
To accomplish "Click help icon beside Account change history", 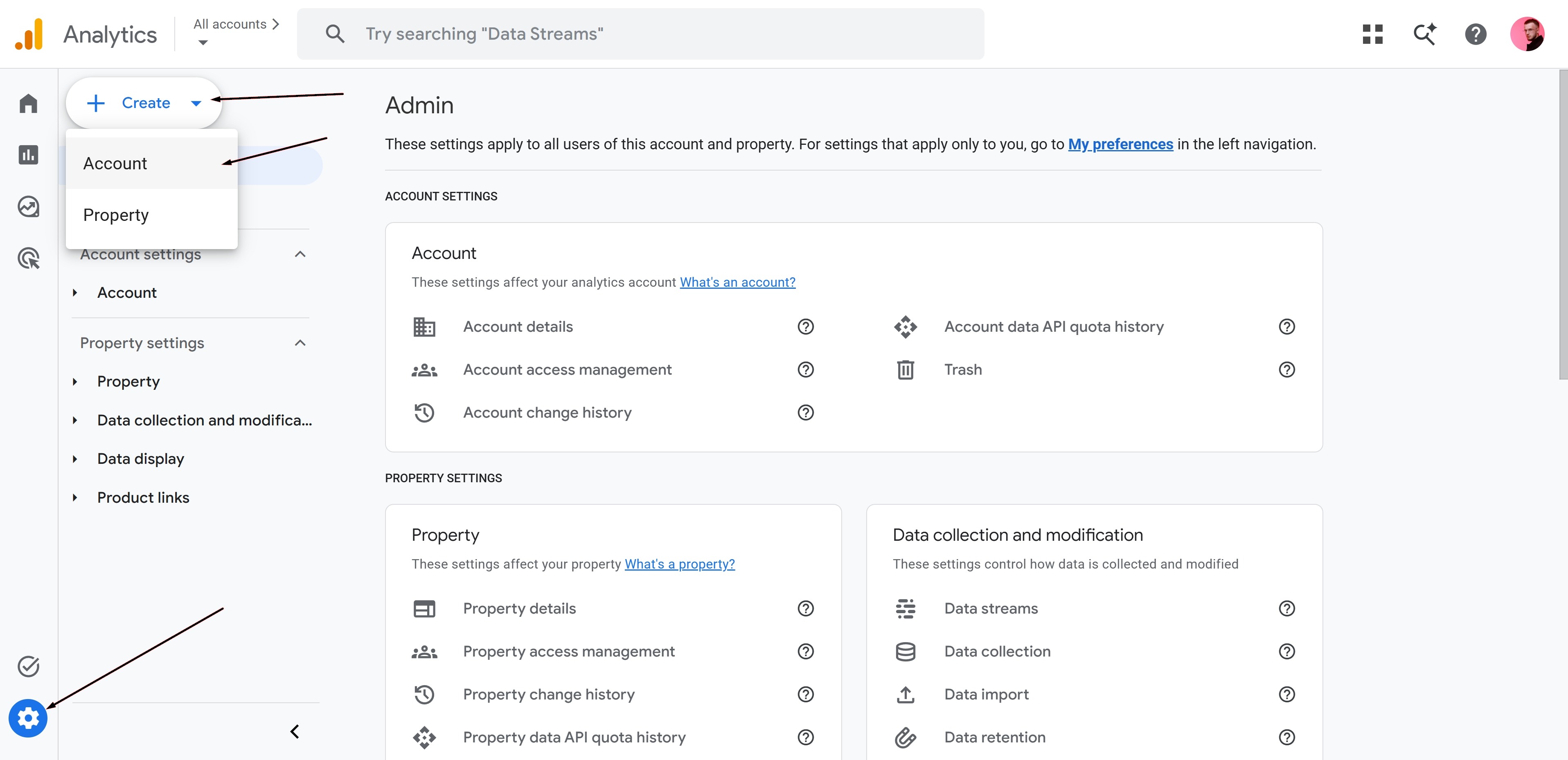I will (805, 413).
